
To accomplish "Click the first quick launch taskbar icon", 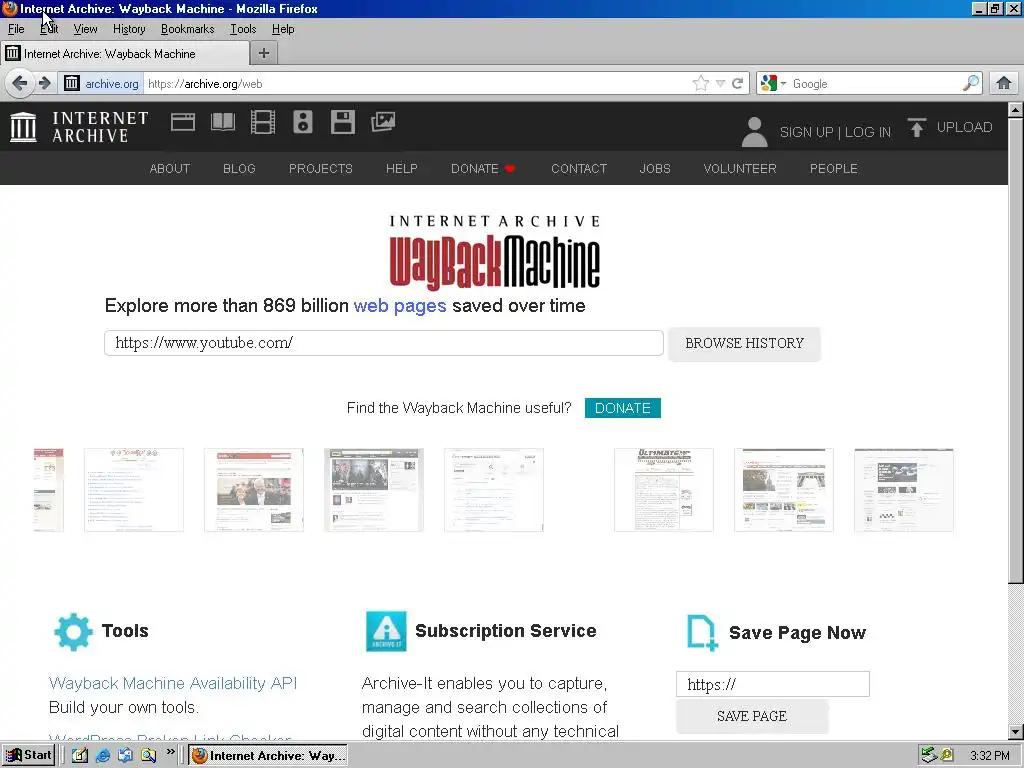I will (x=80, y=756).
